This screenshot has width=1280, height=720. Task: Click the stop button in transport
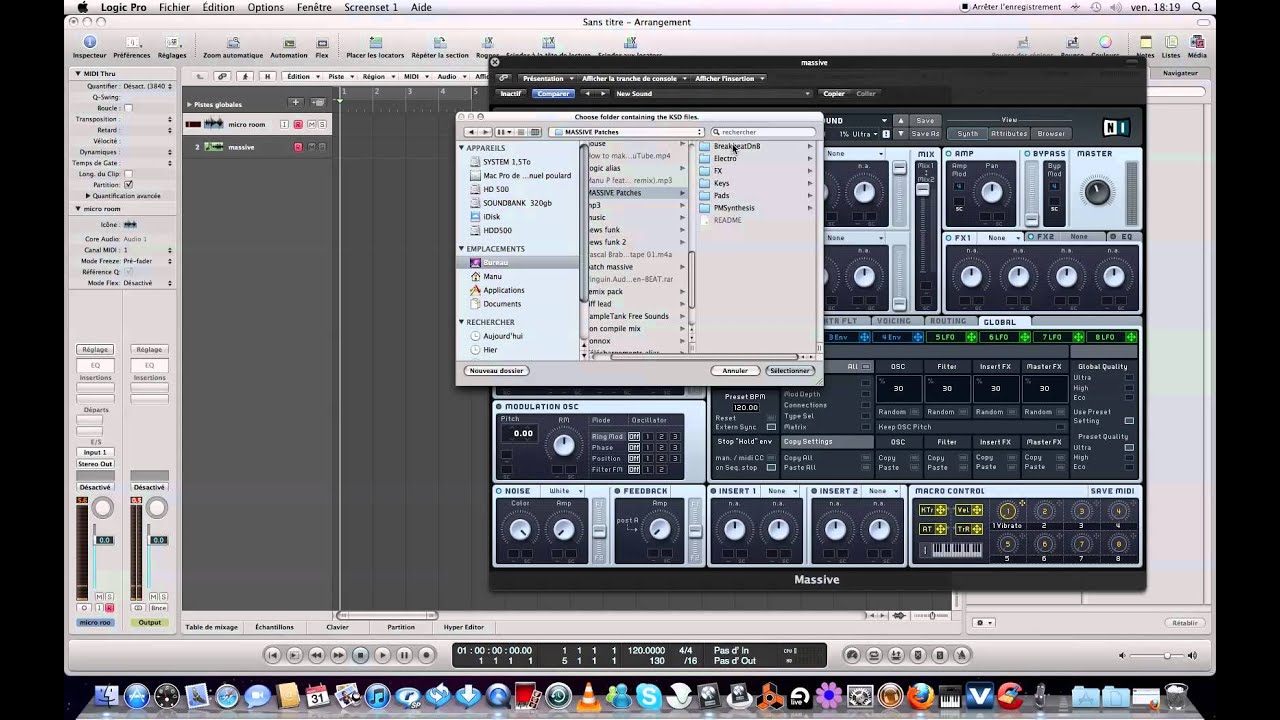(360, 655)
